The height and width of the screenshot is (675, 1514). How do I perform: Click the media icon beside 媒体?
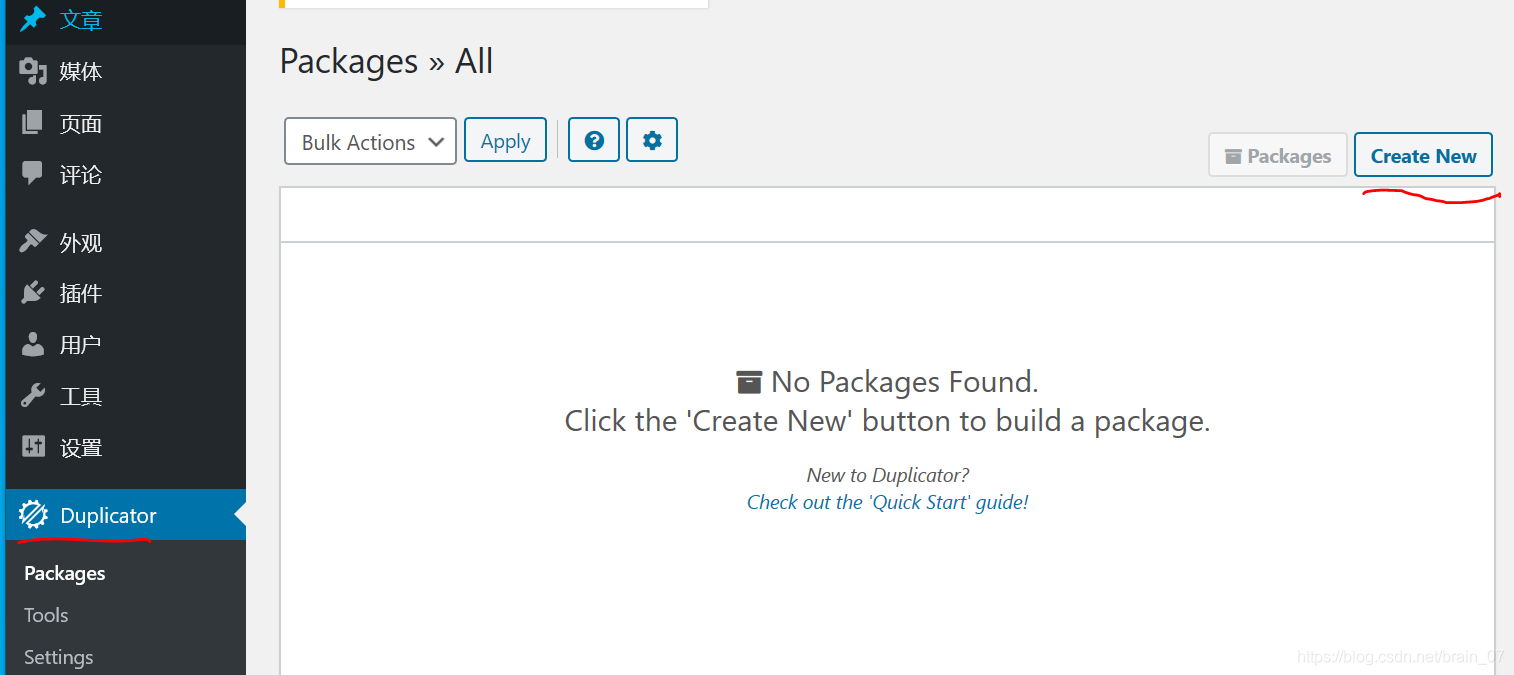click(33, 71)
